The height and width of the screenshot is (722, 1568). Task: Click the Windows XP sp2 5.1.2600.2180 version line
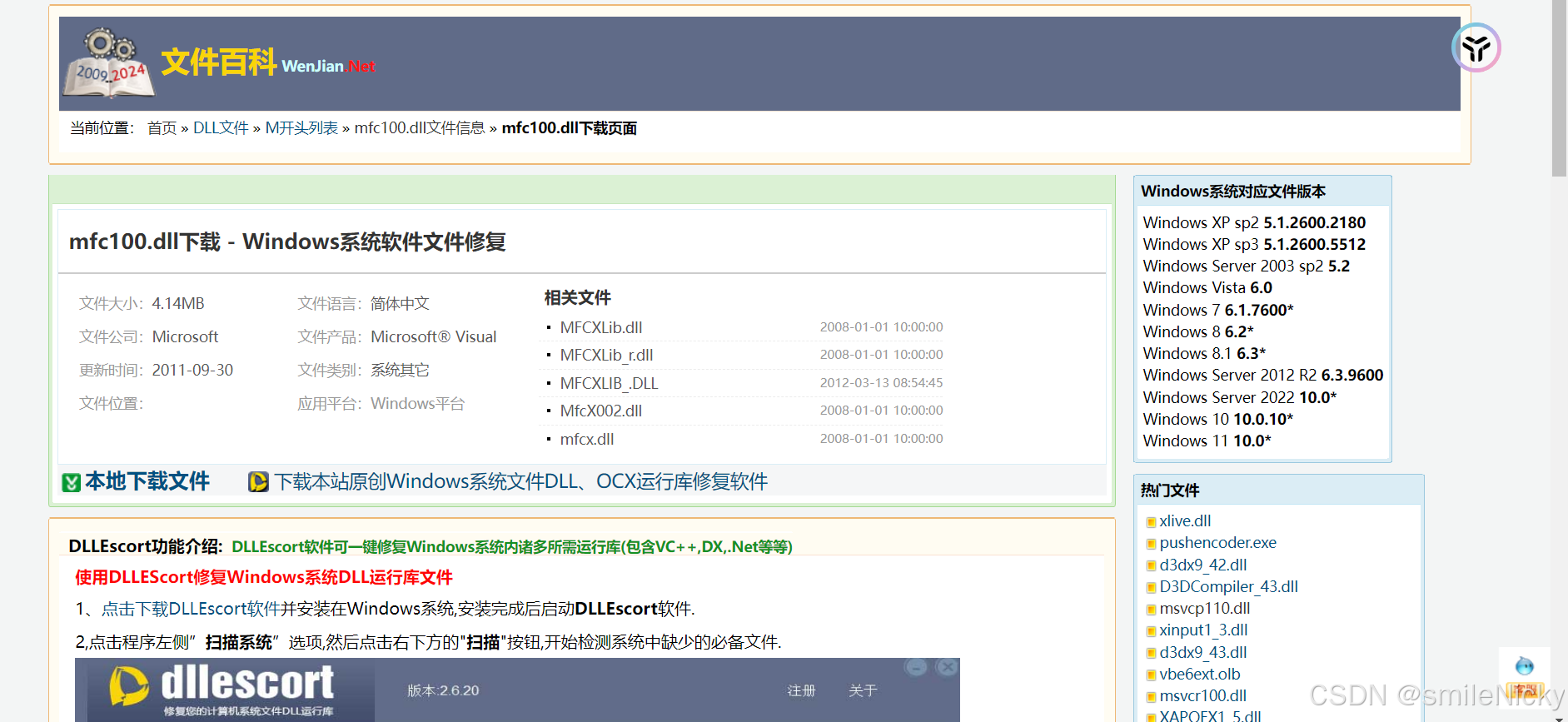[1254, 222]
